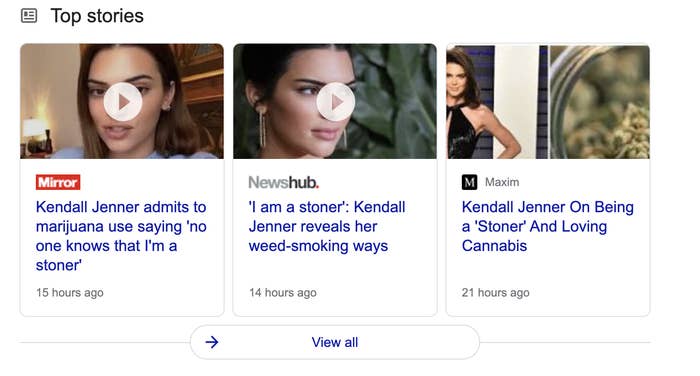Click the arrow icon beside View all
The width and height of the screenshot is (700, 376).
212,343
